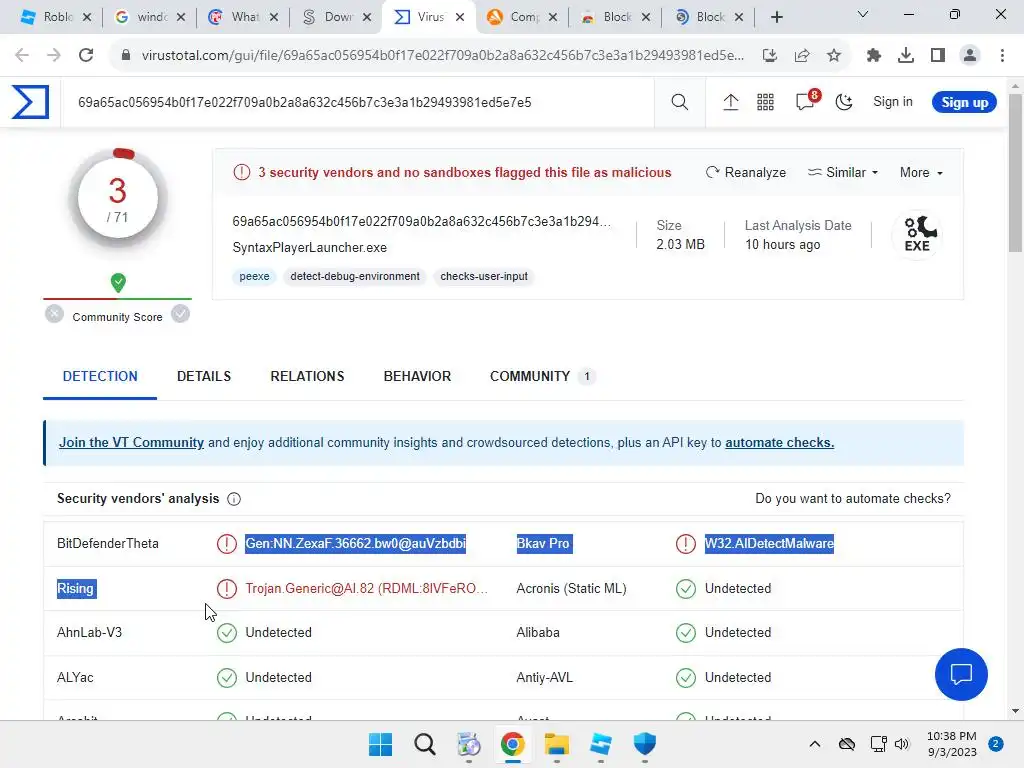Switch to the RELATIONS tab
This screenshot has width=1024, height=768.
coord(307,376)
